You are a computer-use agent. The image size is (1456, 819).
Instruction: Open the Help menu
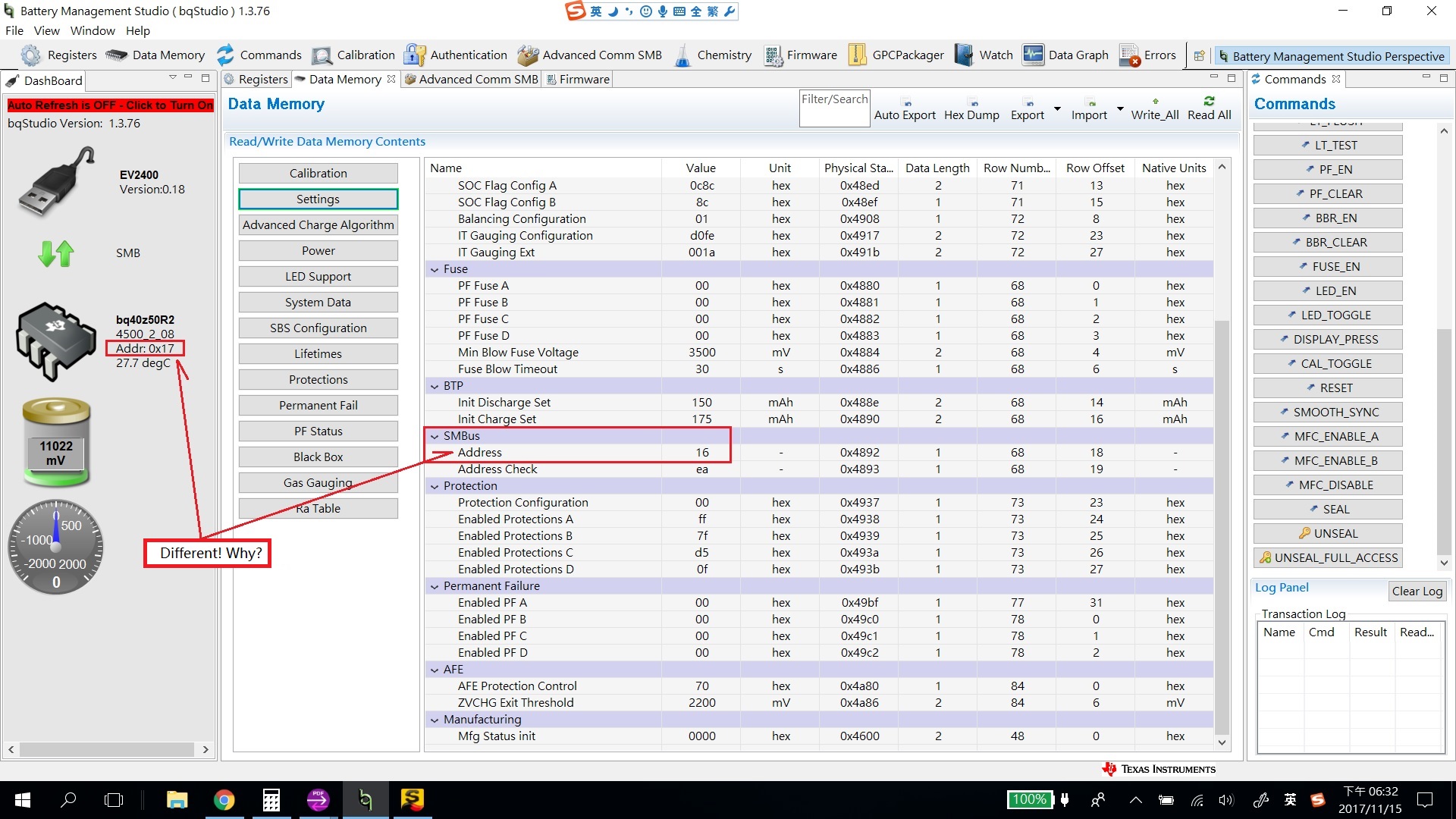tap(138, 31)
